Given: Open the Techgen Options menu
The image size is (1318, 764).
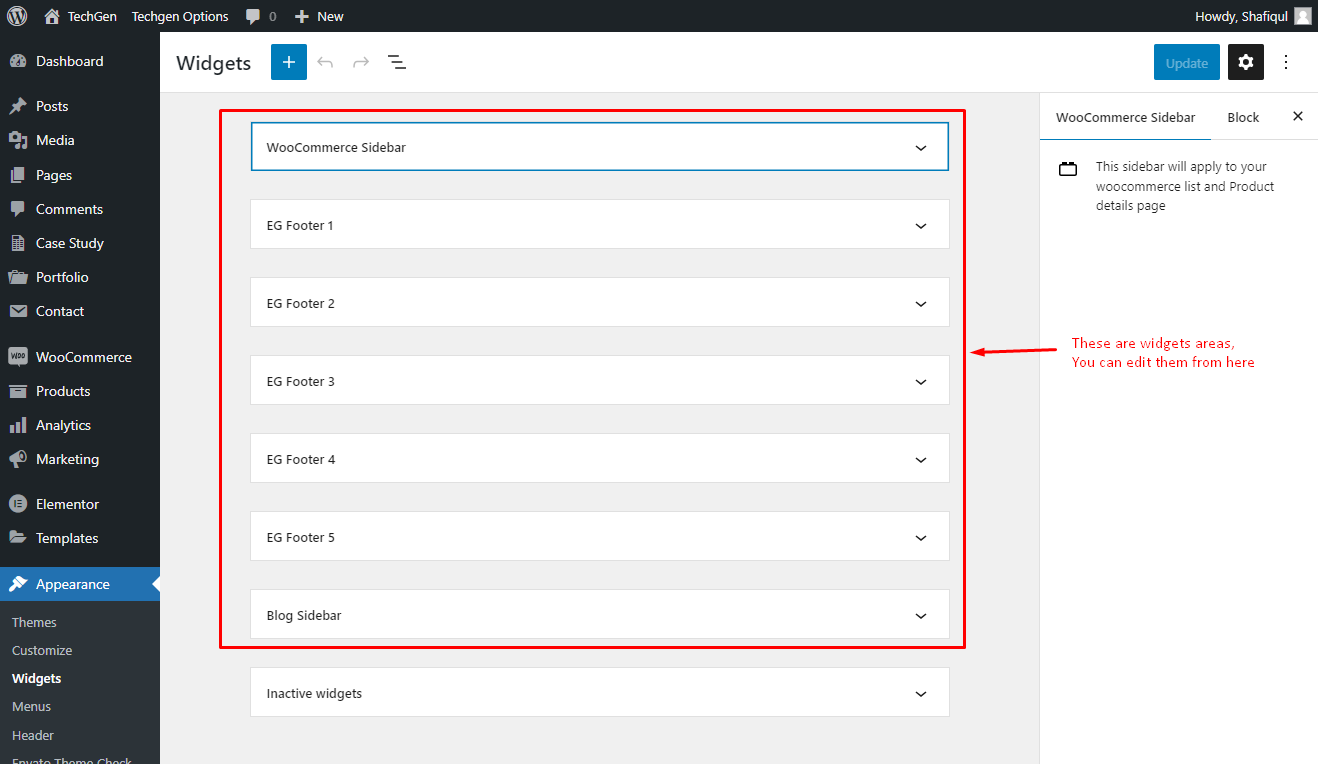Looking at the screenshot, I should 180,16.
